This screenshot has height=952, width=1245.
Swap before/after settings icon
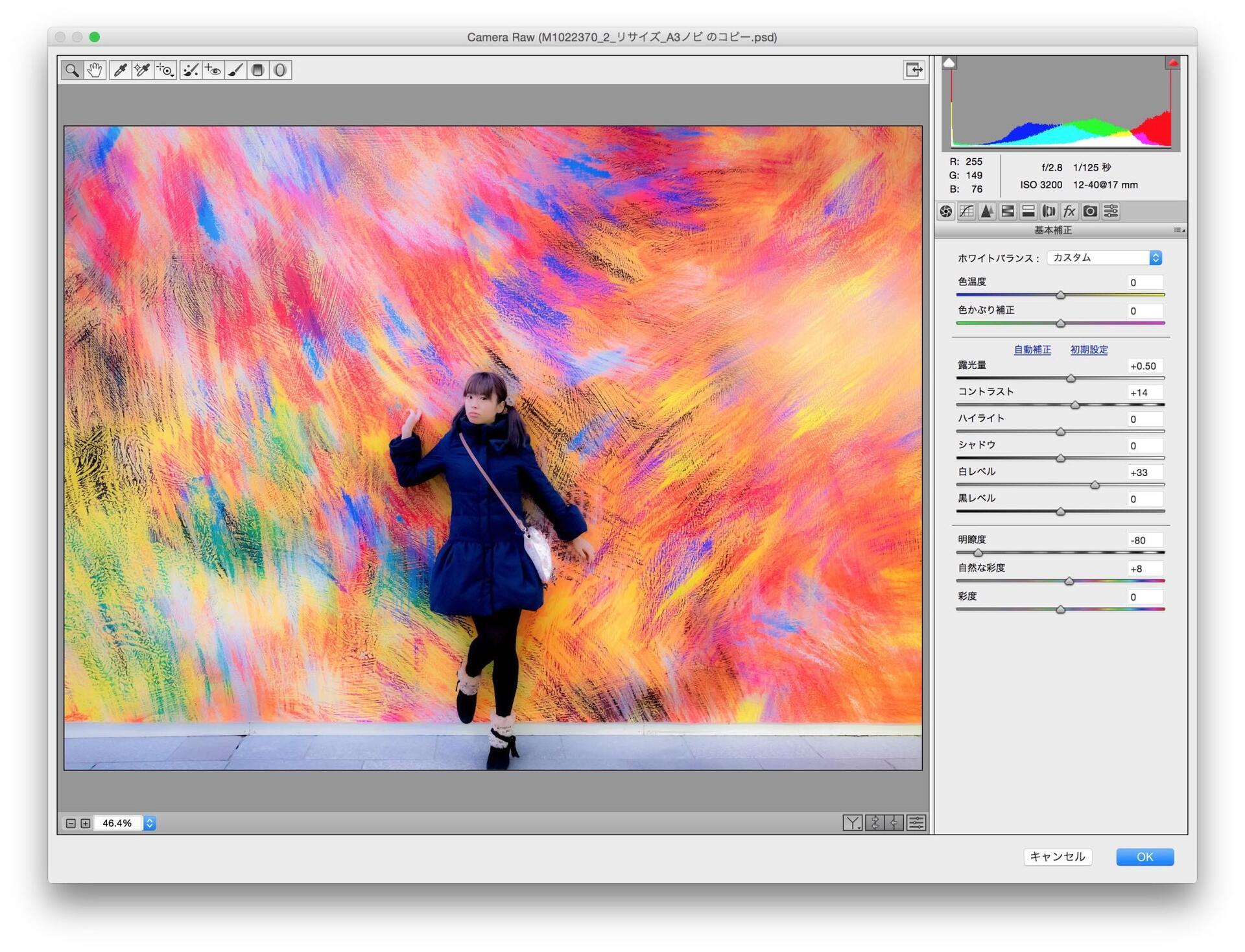click(x=874, y=824)
